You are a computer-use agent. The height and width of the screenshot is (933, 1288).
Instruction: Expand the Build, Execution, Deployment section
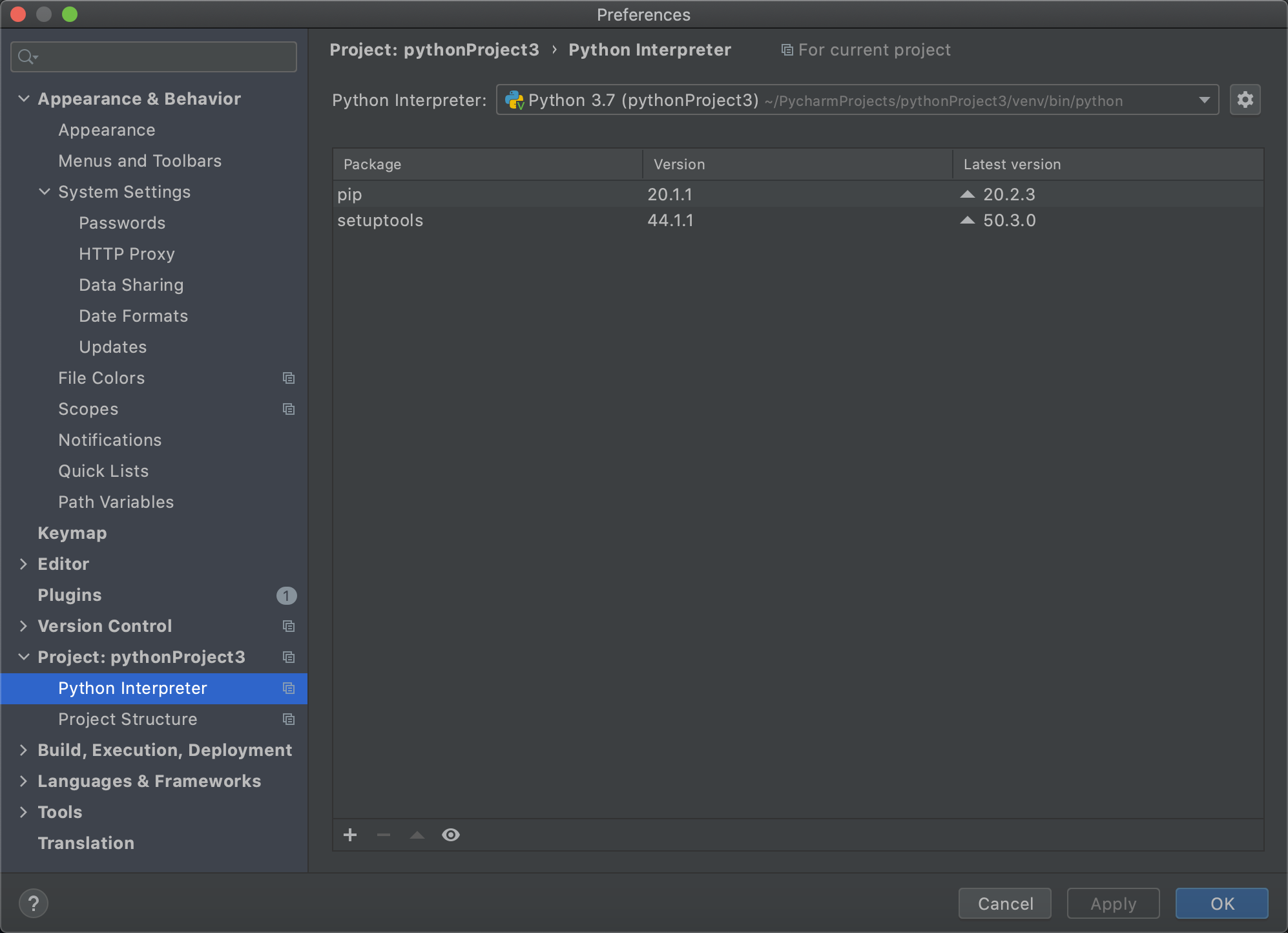click(x=24, y=750)
